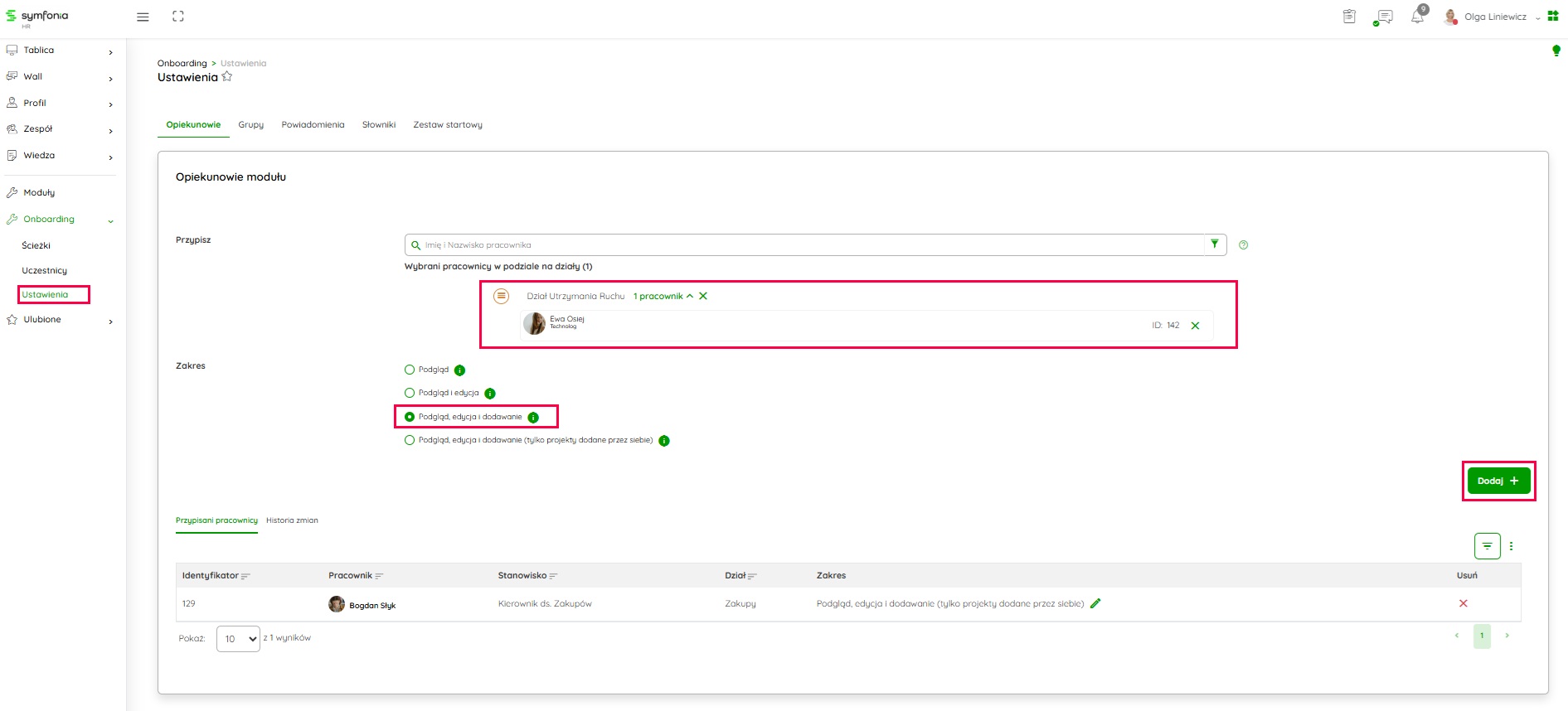Screen dimensions: 1568x711
Task: Add Ustawienia page to favorites star
Action: coord(227,77)
